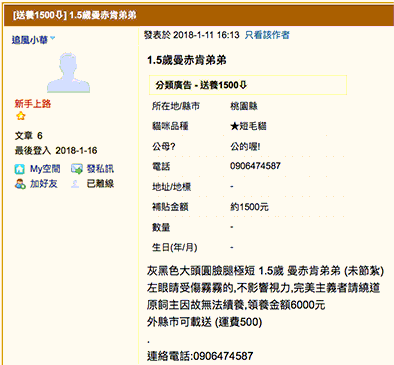Click the 新手上路 user rank label
The image size is (394, 365).
pyautogui.click(x=33, y=104)
